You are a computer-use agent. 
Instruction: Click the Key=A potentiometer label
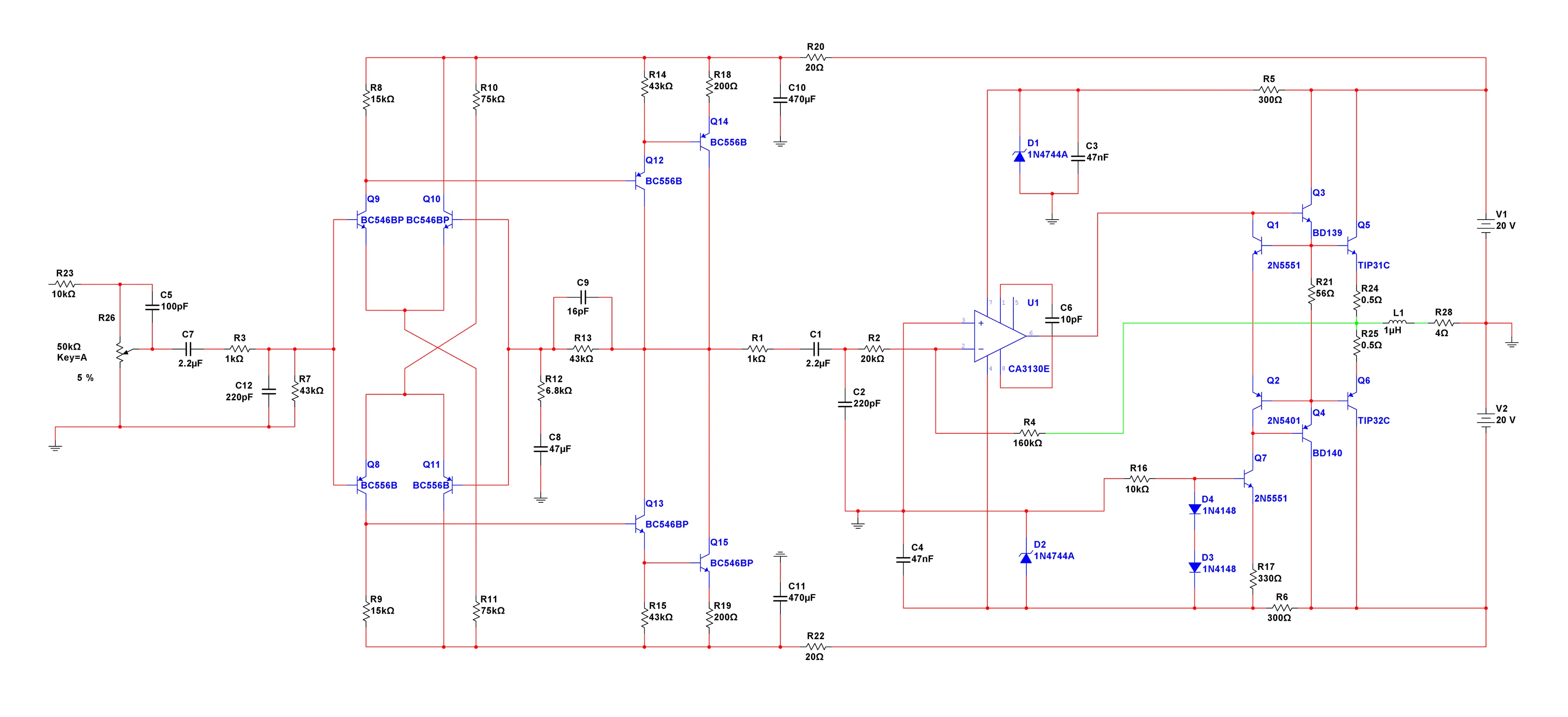click(72, 358)
